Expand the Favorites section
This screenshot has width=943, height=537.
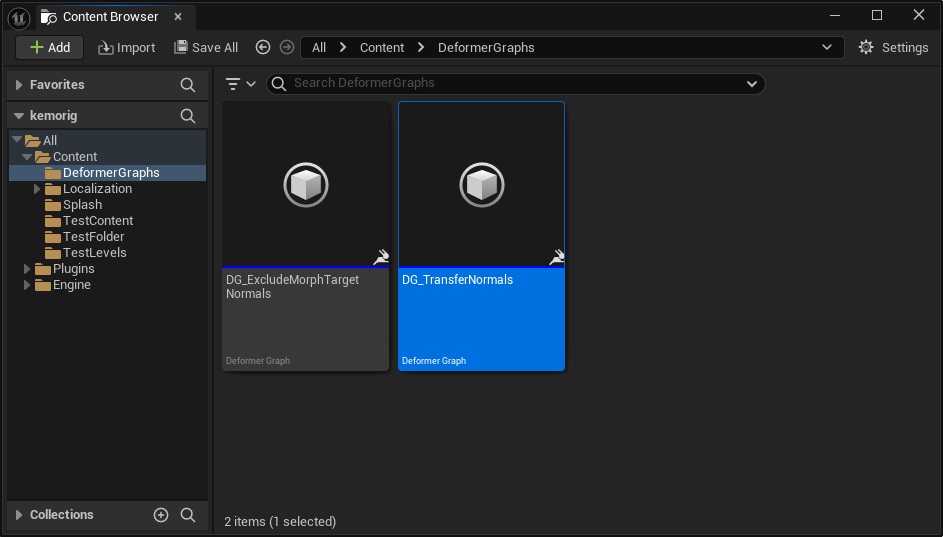pyautogui.click(x=19, y=85)
